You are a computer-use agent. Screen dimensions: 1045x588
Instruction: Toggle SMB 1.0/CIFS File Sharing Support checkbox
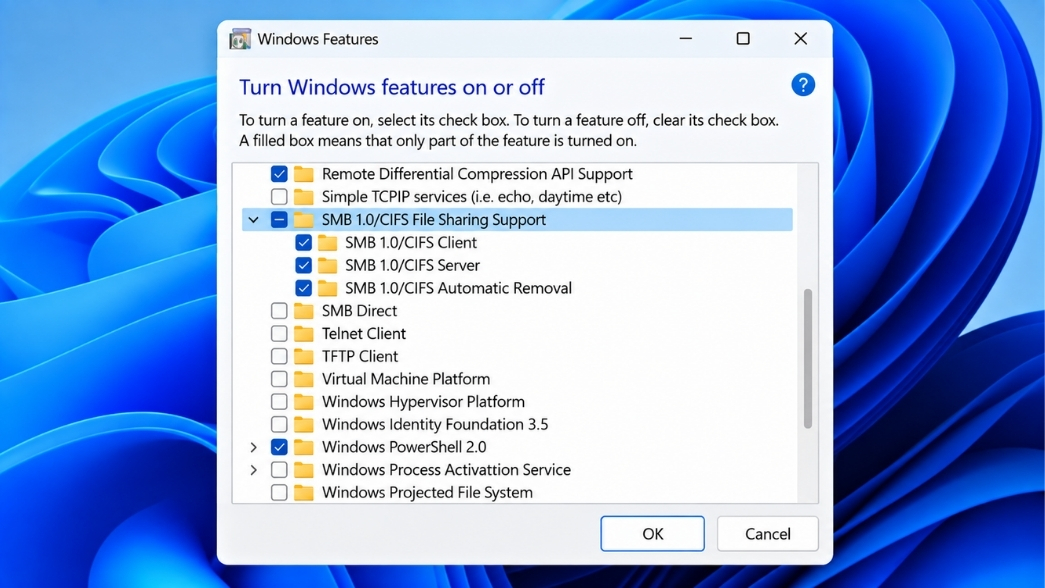pyautogui.click(x=279, y=219)
